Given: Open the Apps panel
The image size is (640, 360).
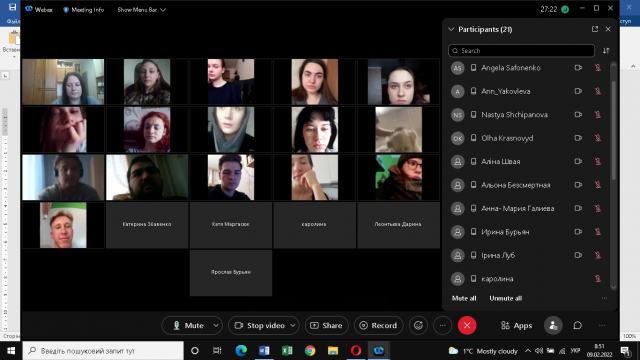Looking at the screenshot, I should (x=517, y=325).
